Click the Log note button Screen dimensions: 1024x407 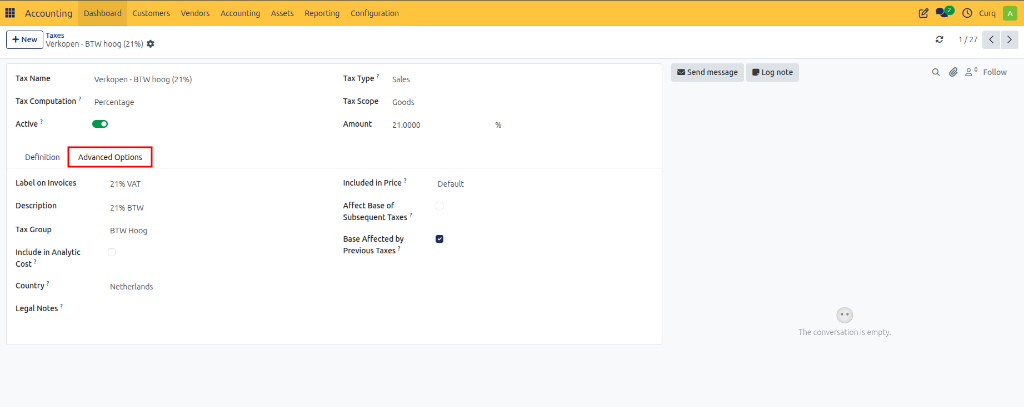click(x=773, y=73)
